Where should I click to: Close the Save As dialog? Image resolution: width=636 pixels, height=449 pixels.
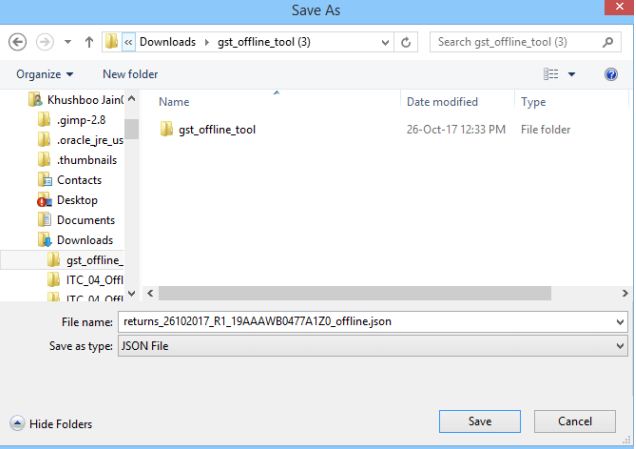click(619, 7)
